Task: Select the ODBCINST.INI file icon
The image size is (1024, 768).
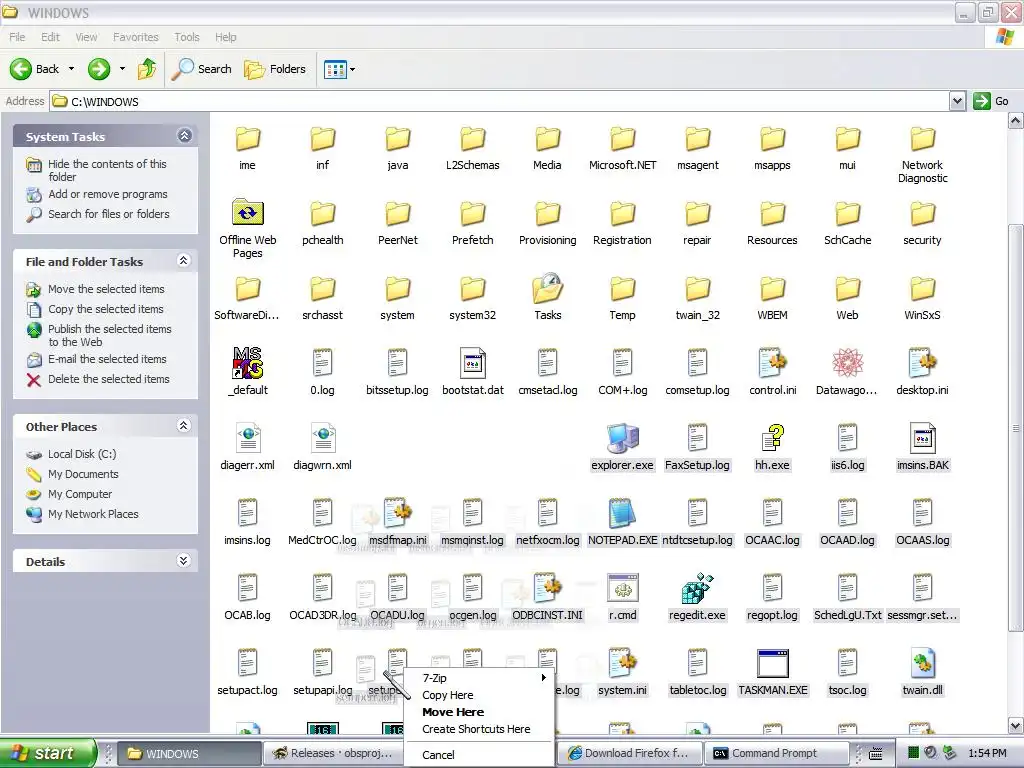Action: pyautogui.click(x=547, y=588)
